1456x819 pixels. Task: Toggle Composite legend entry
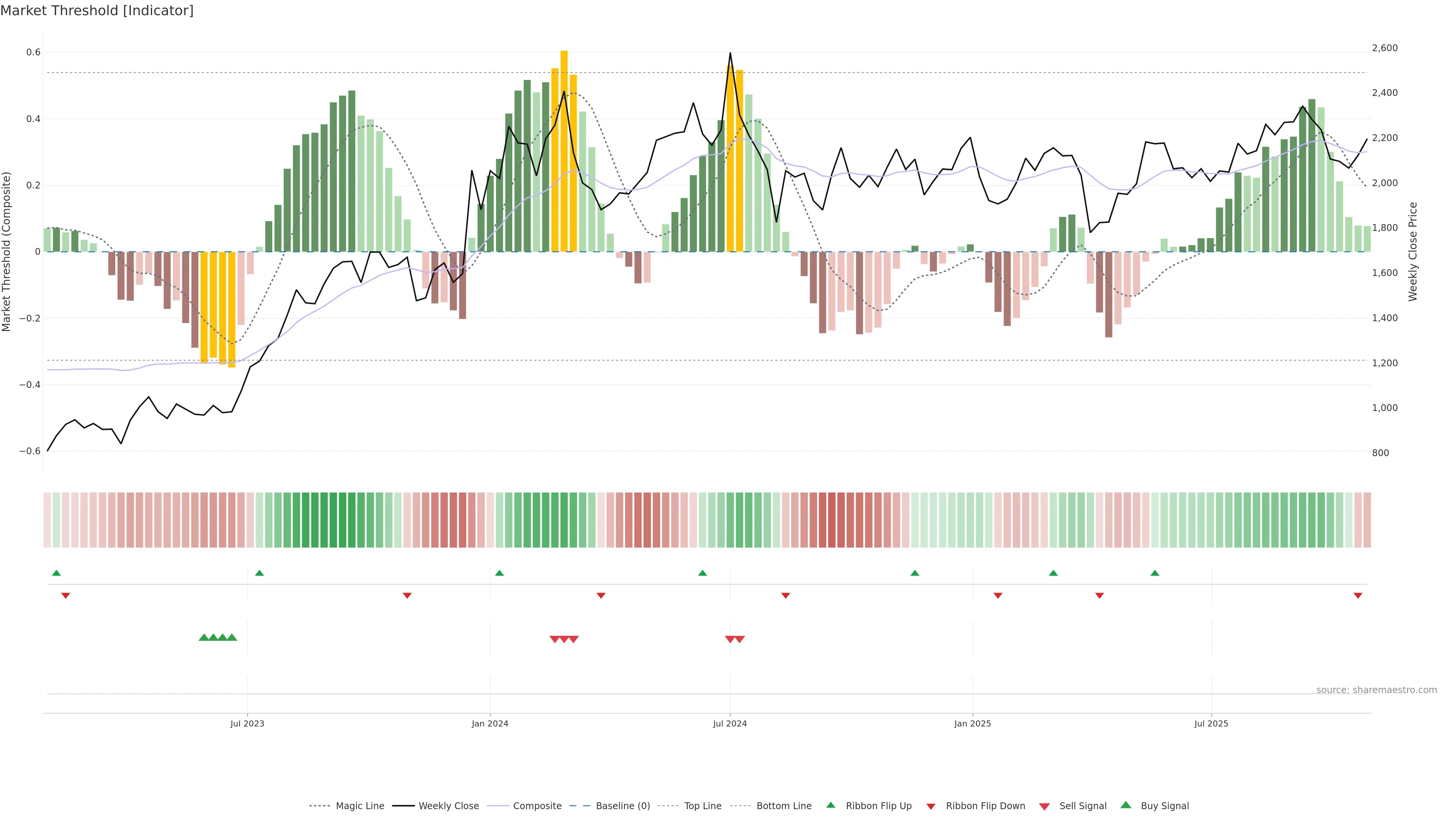537,806
